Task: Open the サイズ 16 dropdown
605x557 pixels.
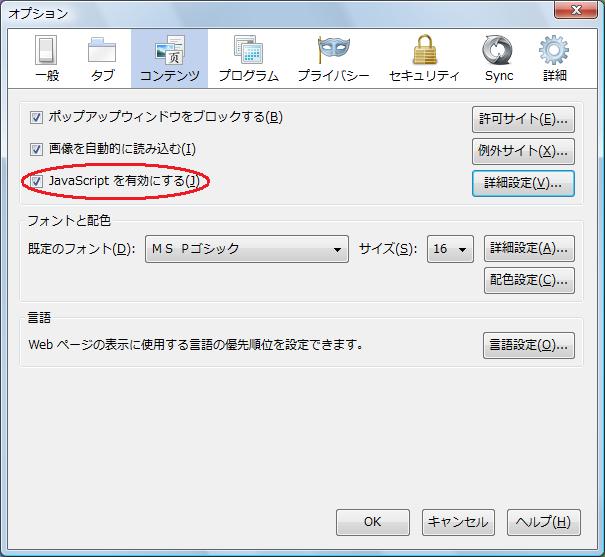Action: point(450,249)
